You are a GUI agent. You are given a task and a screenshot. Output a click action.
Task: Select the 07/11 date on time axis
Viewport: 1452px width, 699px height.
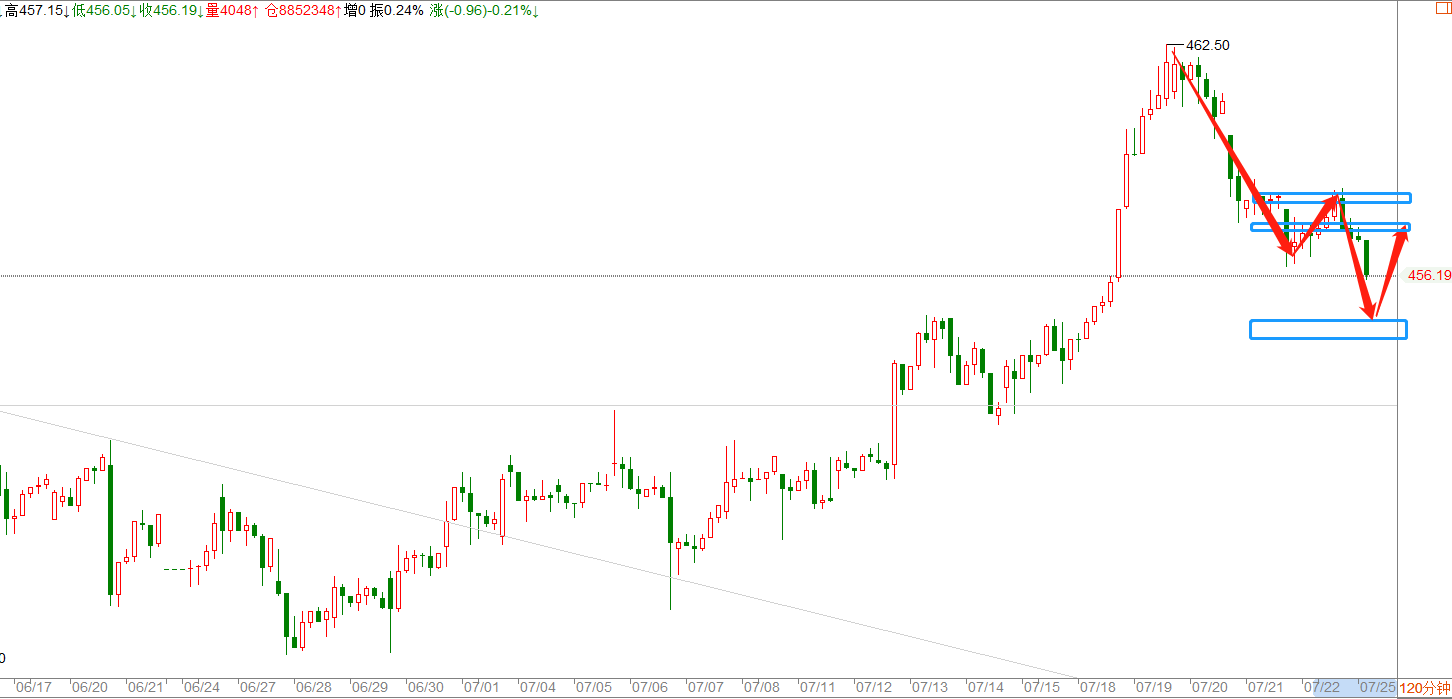[x=819, y=688]
